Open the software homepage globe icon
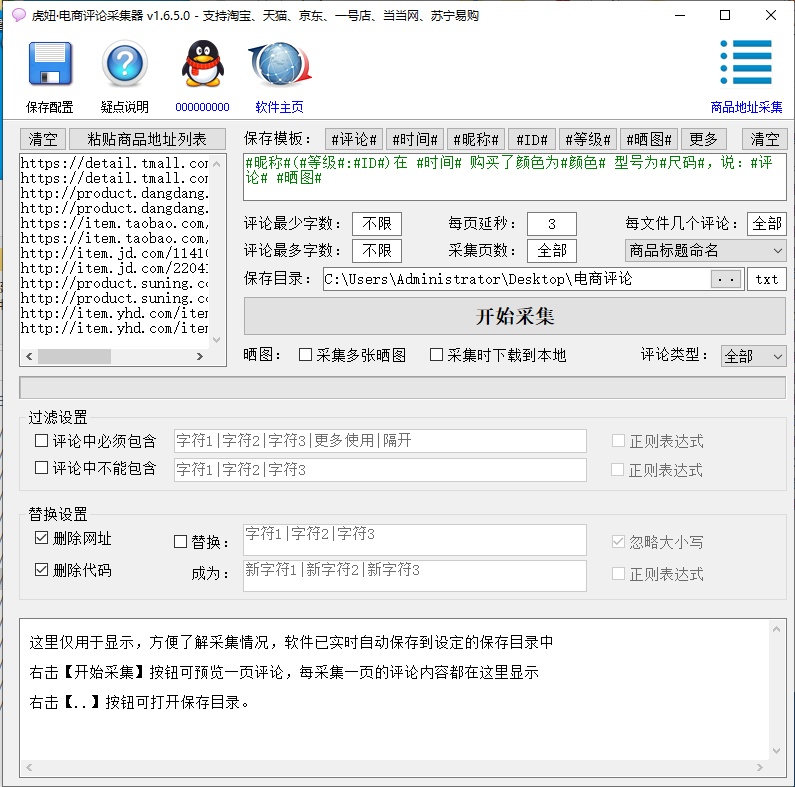Screen dimensions: 795x787 coord(279,66)
